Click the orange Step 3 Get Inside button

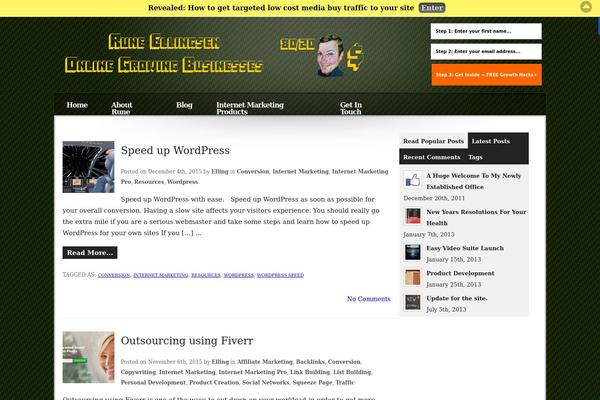click(486, 75)
